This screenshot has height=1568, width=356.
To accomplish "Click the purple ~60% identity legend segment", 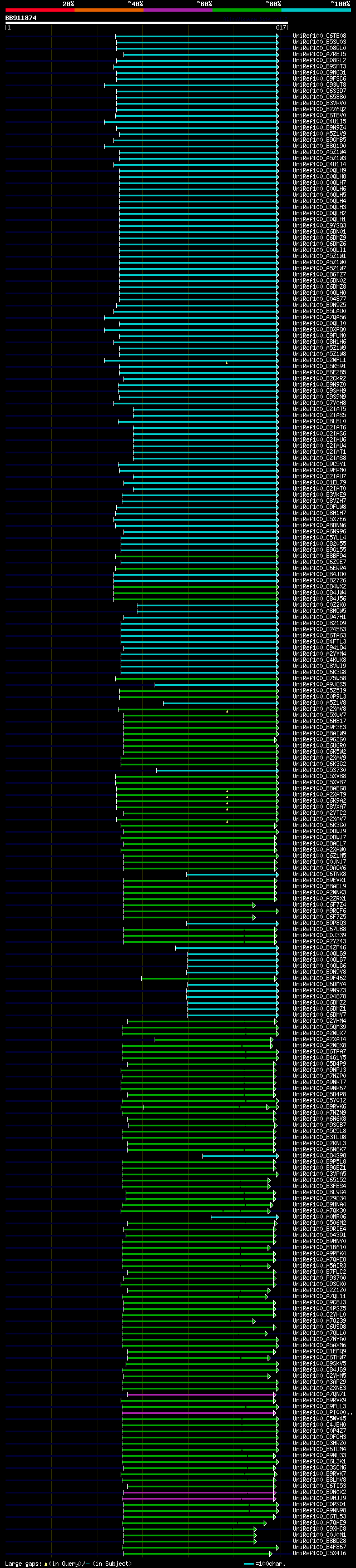I will coord(177,10).
